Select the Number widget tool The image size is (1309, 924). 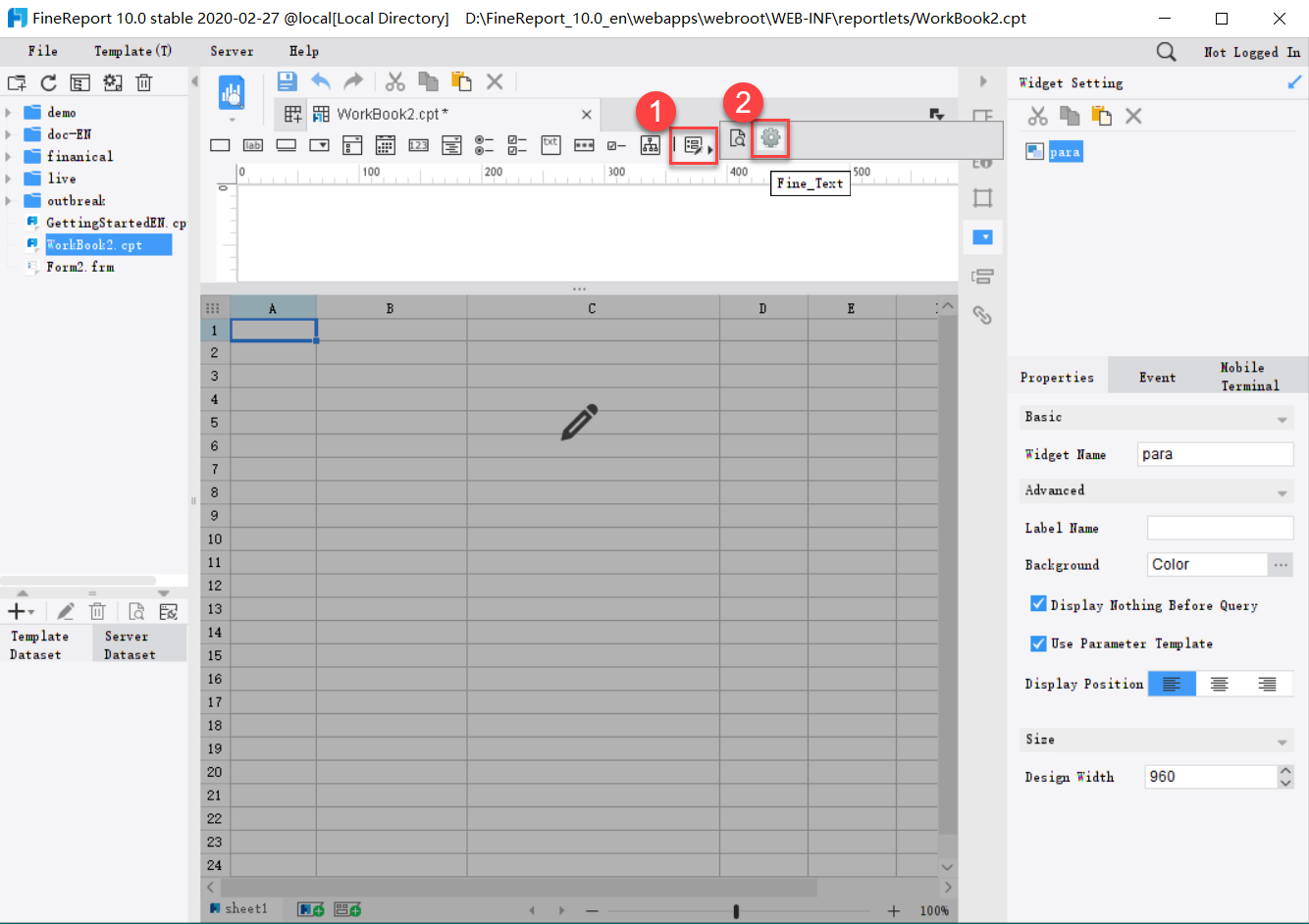click(x=417, y=144)
